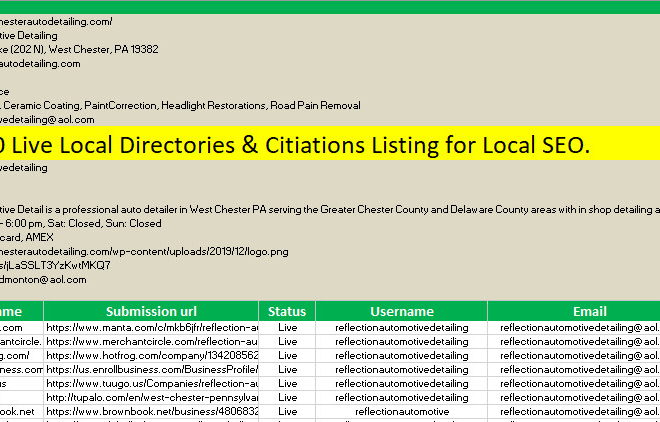Image resolution: width=660 pixels, height=422 pixels.
Task: Select the 'ness.com' name cell in enrollbusiness row
Action: (x=21, y=369)
